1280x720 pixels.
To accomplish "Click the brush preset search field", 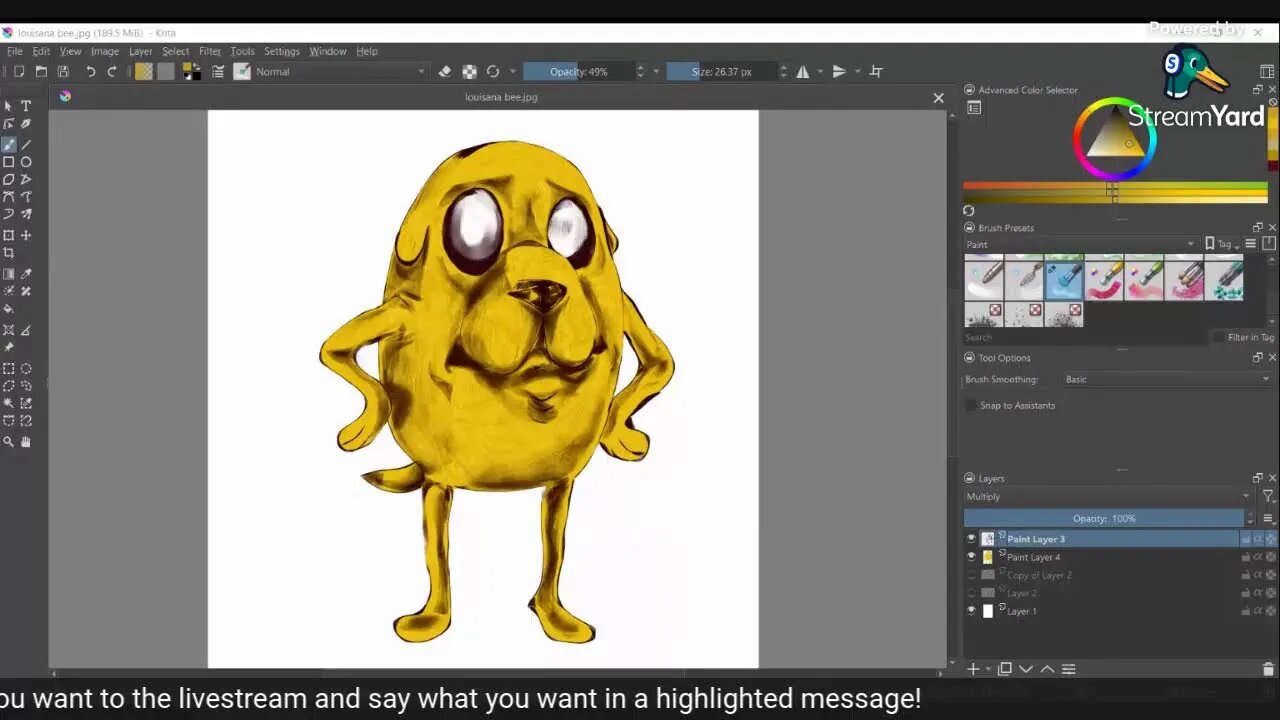I will pyautogui.click(x=1085, y=337).
